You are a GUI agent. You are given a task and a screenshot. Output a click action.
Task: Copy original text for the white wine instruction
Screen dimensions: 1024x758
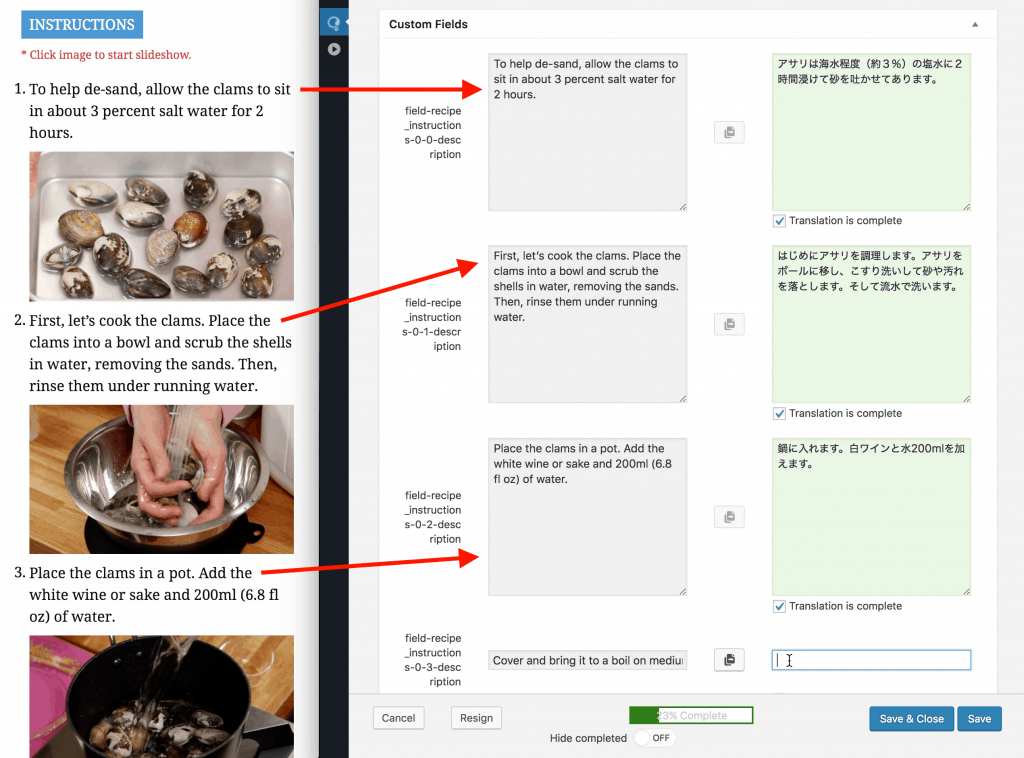[729, 517]
